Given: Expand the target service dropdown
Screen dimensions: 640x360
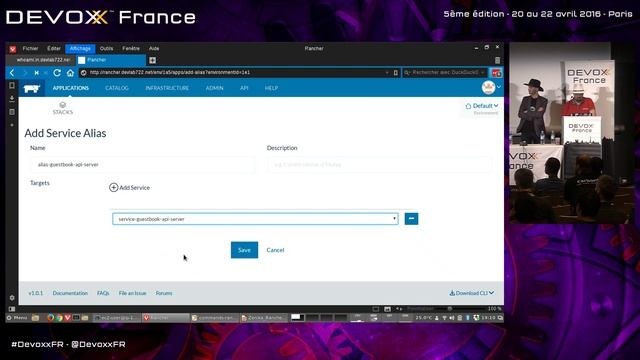Looking at the screenshot, I should pyautogui.click(x=255, y=219).
